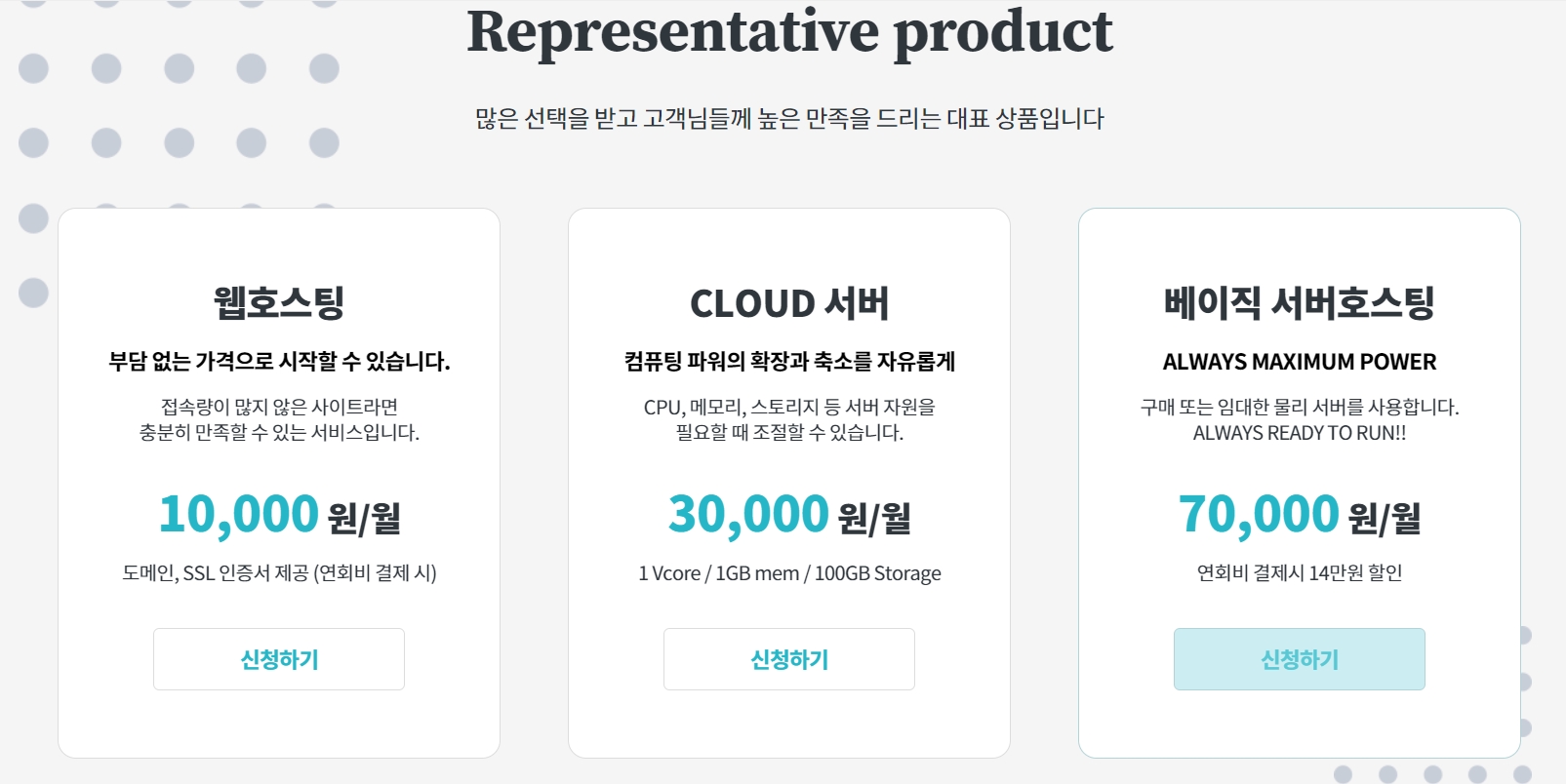This screenshot has height=784, width=1566.
Task: Click the CPU, 메모리, 스토리지 description text
Action: [x=789, y=419]
